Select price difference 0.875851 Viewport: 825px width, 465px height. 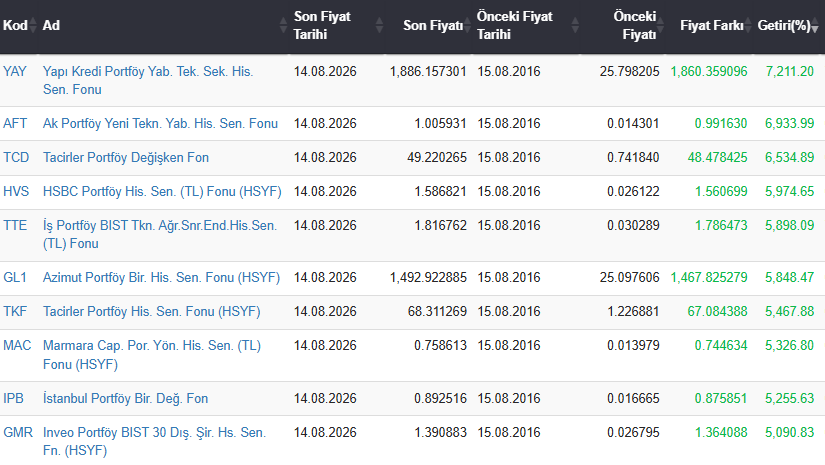[x=721, y=399]
